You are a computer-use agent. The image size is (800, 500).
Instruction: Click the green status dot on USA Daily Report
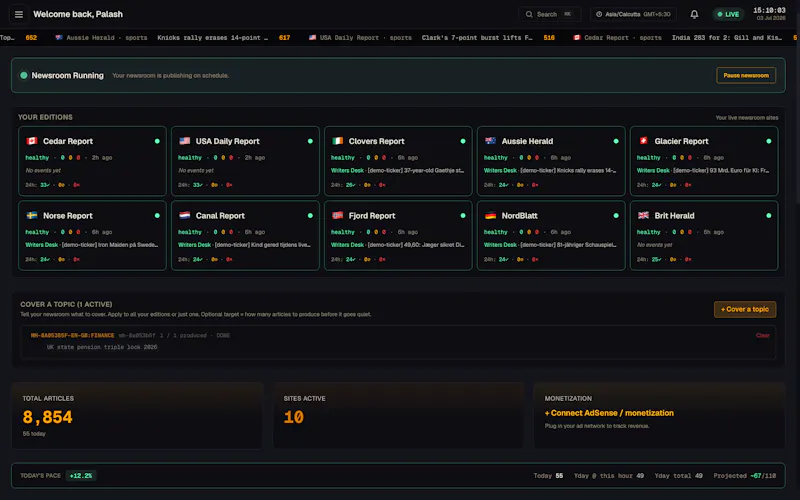(x=310, y=141)
